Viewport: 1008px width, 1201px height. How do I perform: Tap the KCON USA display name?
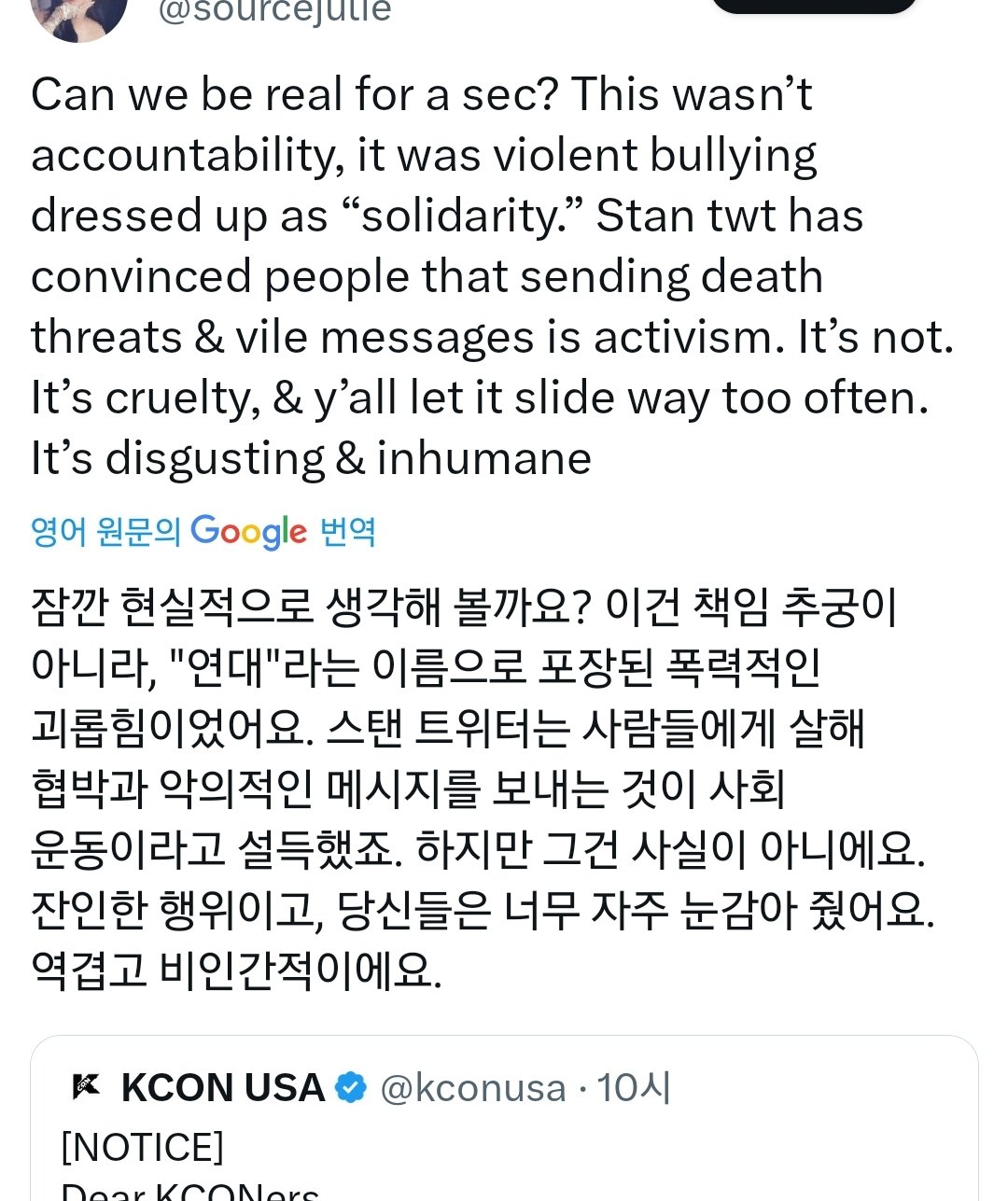[x=223, y=1088]
